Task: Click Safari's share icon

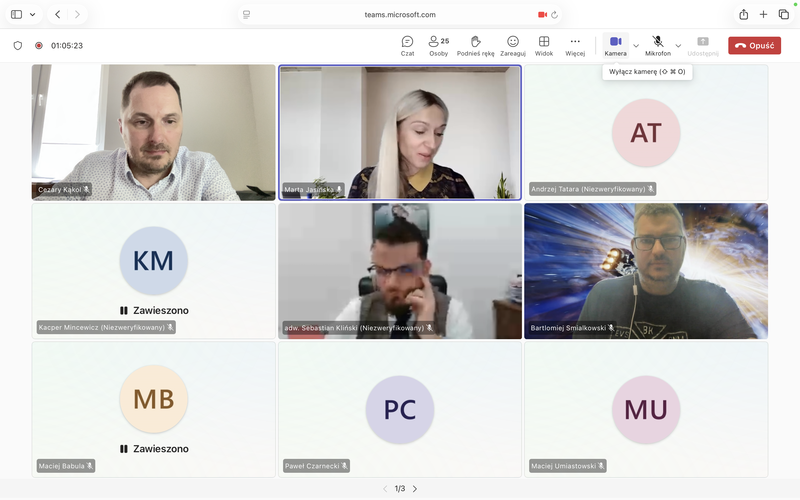Action: 744,14
